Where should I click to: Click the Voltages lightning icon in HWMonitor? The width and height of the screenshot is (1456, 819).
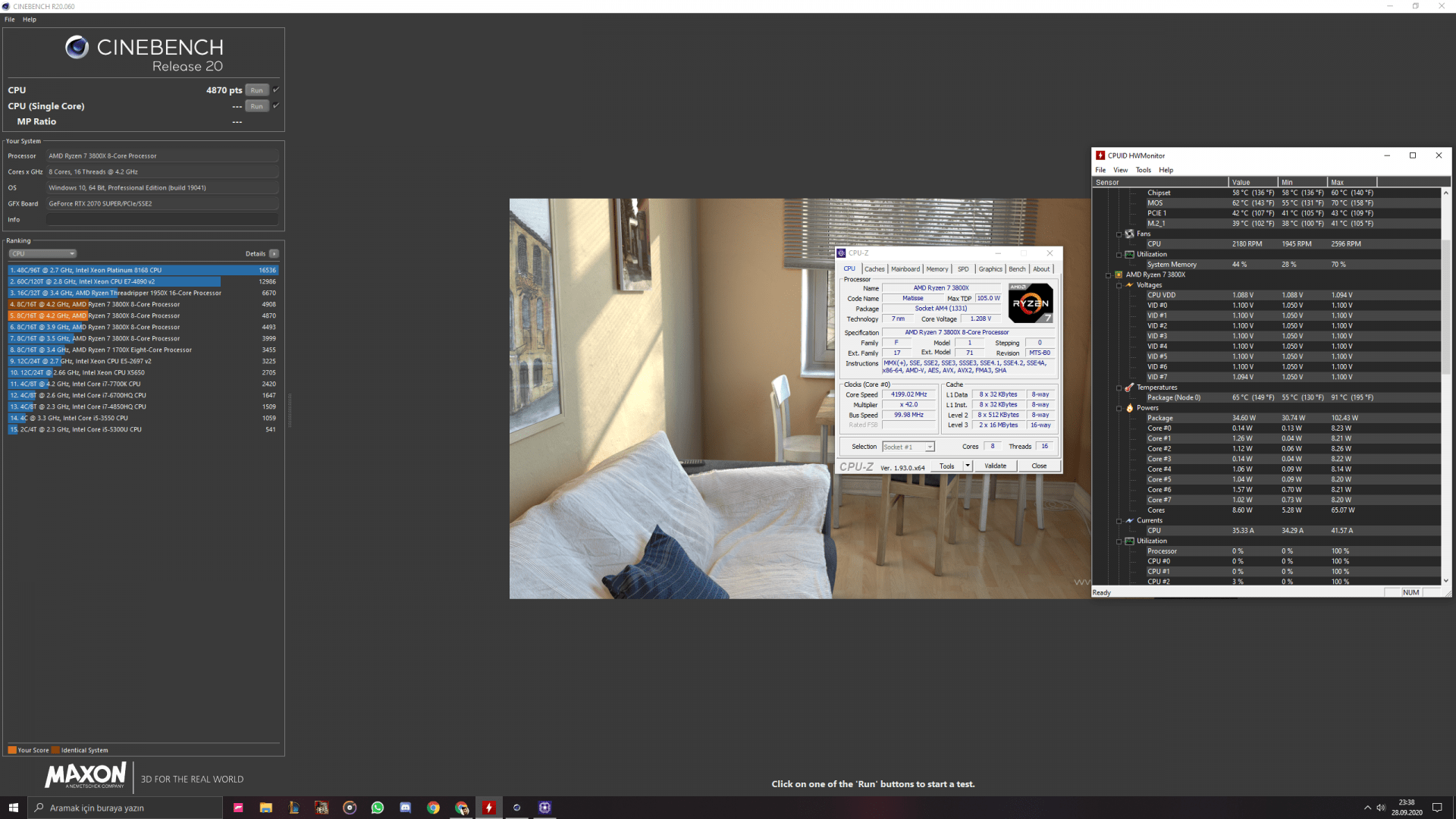[x=1129, y=285]
